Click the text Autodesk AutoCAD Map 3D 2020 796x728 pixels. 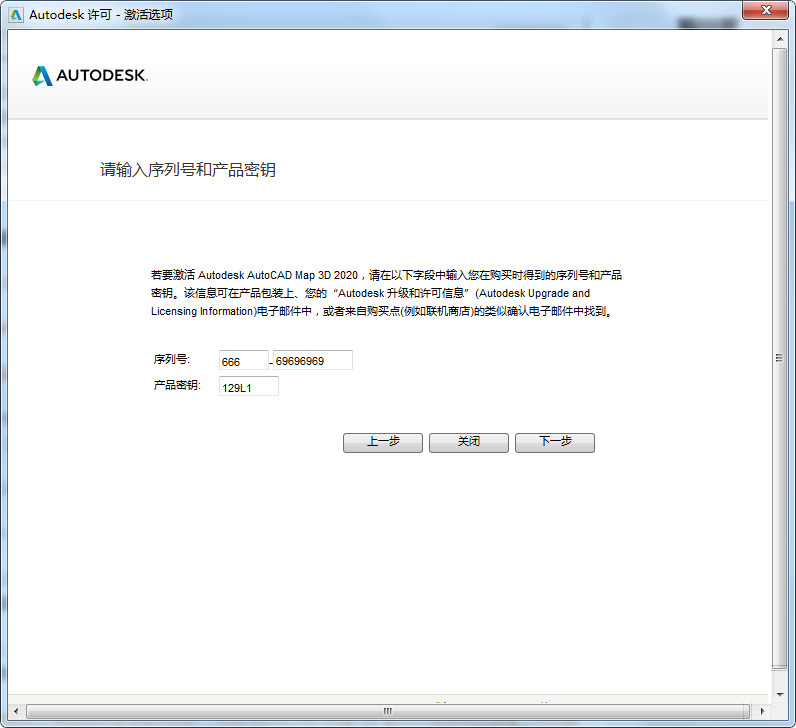coord(278,275)
